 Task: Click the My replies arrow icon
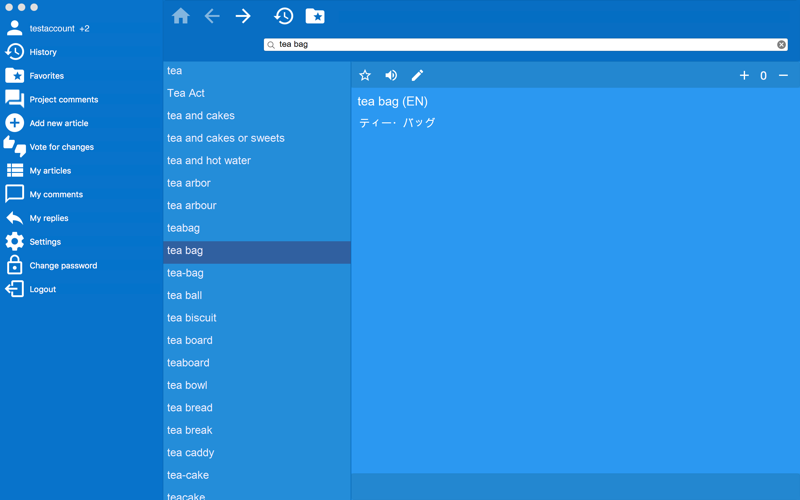click(14, 218)
